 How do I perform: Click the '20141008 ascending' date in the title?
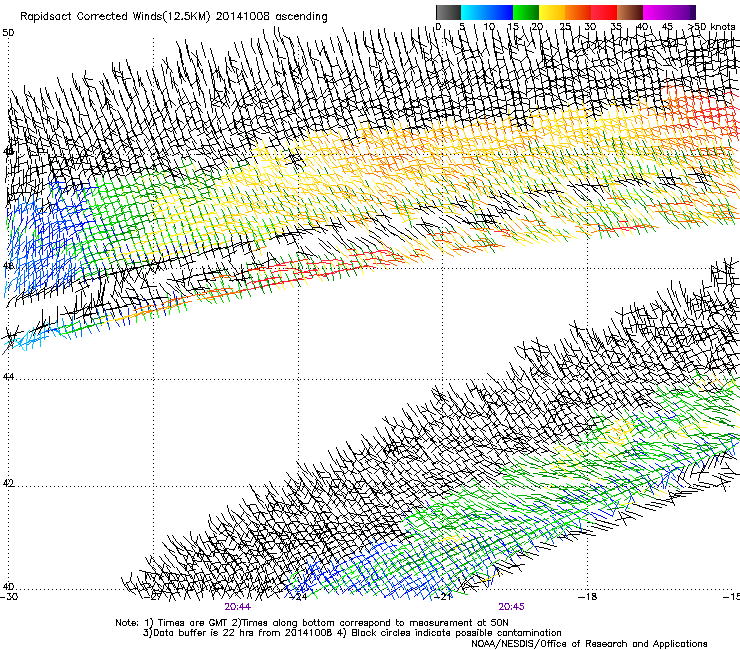click(272, 17)
